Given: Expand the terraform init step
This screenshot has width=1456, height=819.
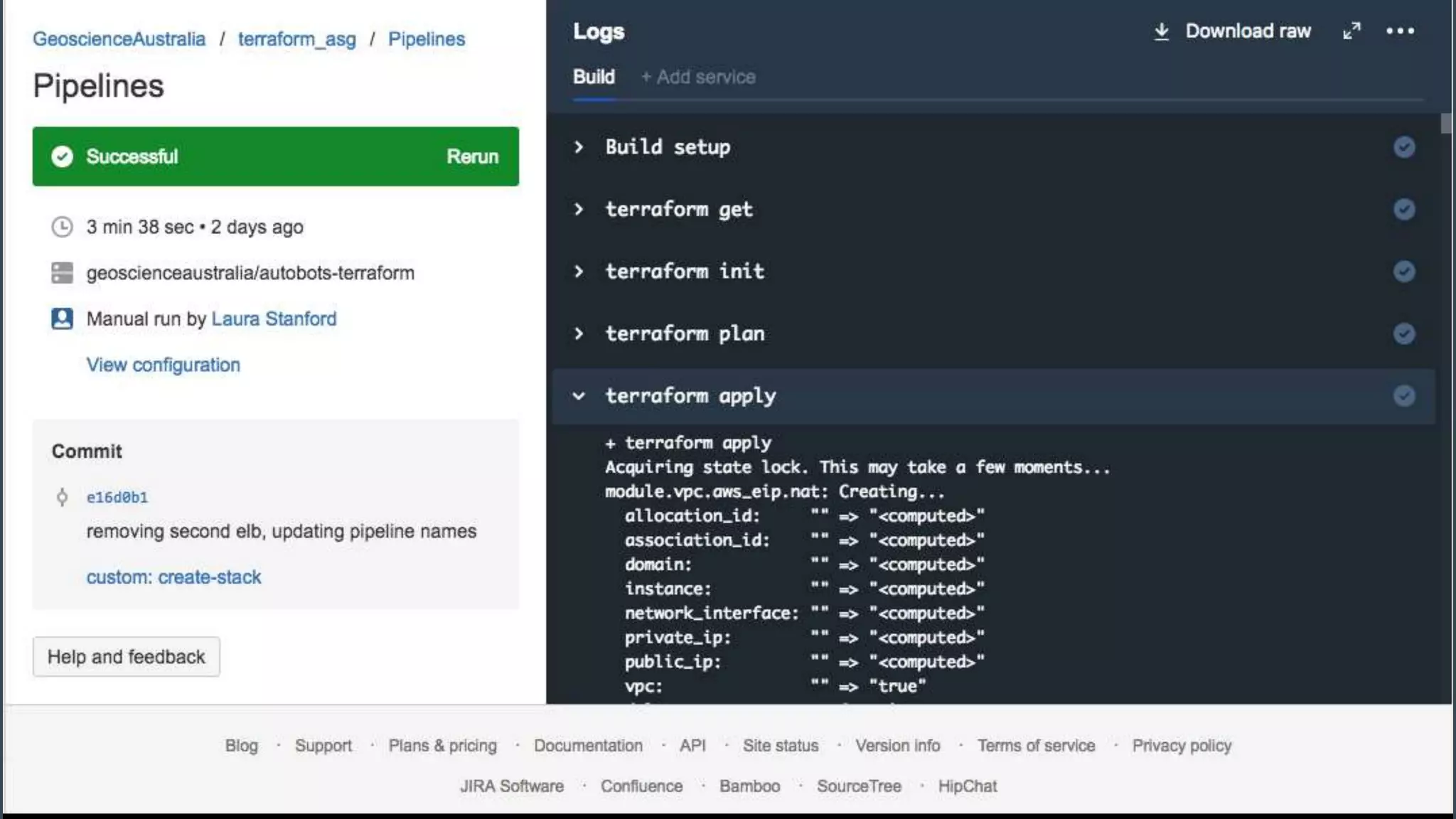Looking at the screenshot, I should [579, 272].
